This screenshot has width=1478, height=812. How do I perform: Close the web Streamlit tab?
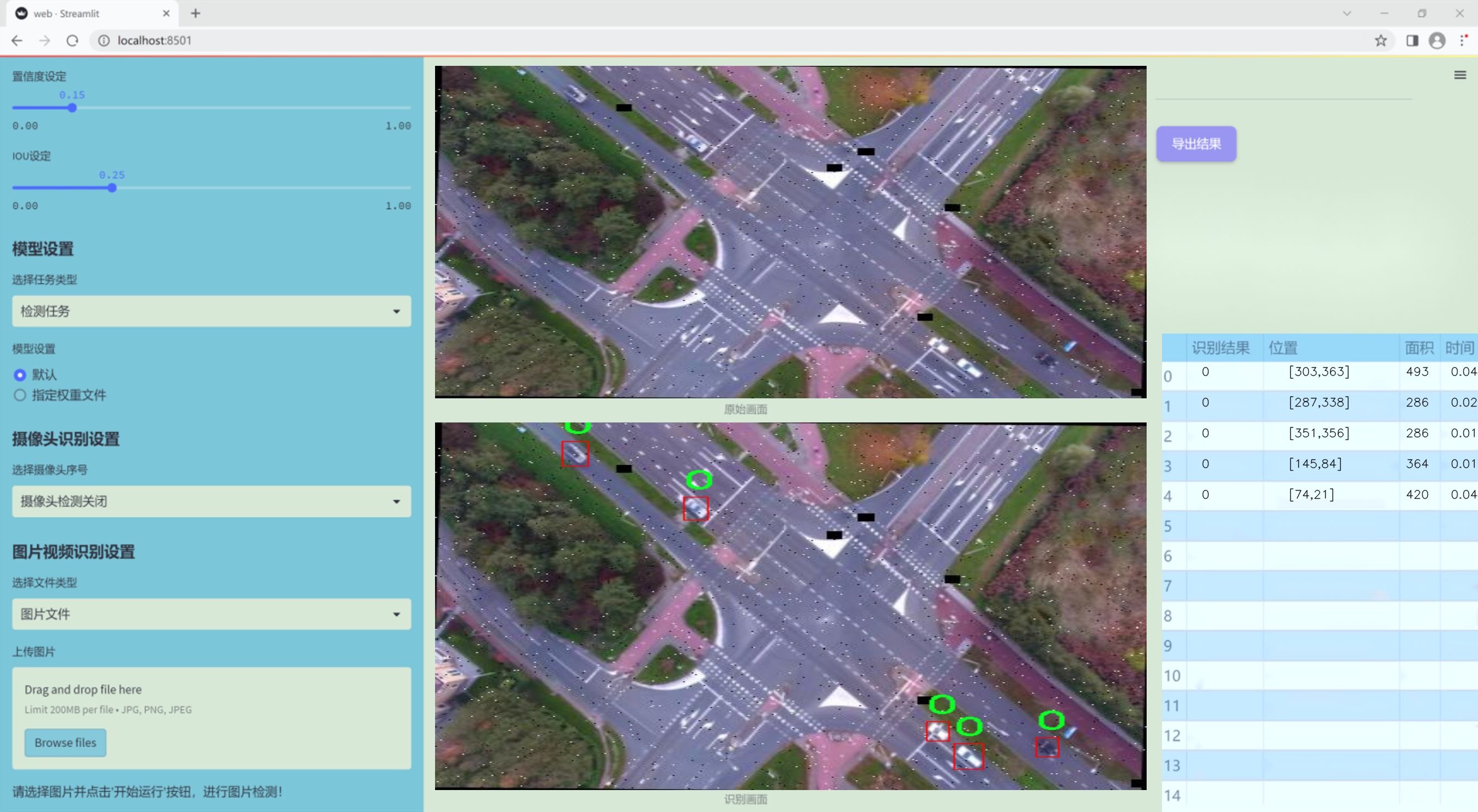point(166,13)
